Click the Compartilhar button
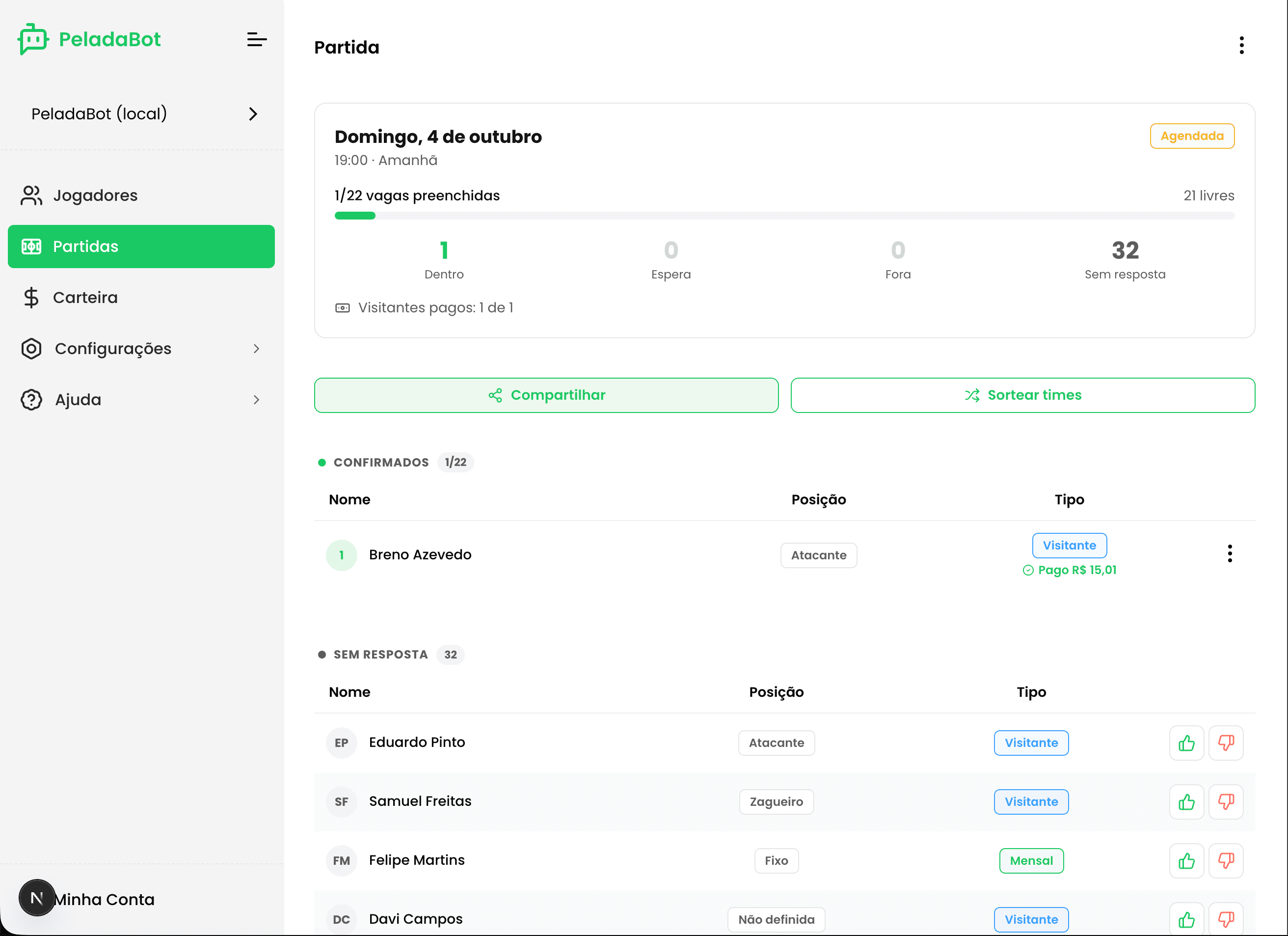This screenshot has height=936, width=1288. point(546,395)
